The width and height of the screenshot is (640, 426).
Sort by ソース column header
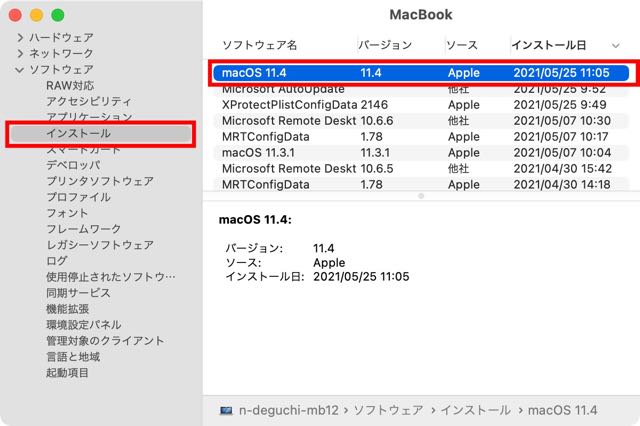[x=462, y=45]
